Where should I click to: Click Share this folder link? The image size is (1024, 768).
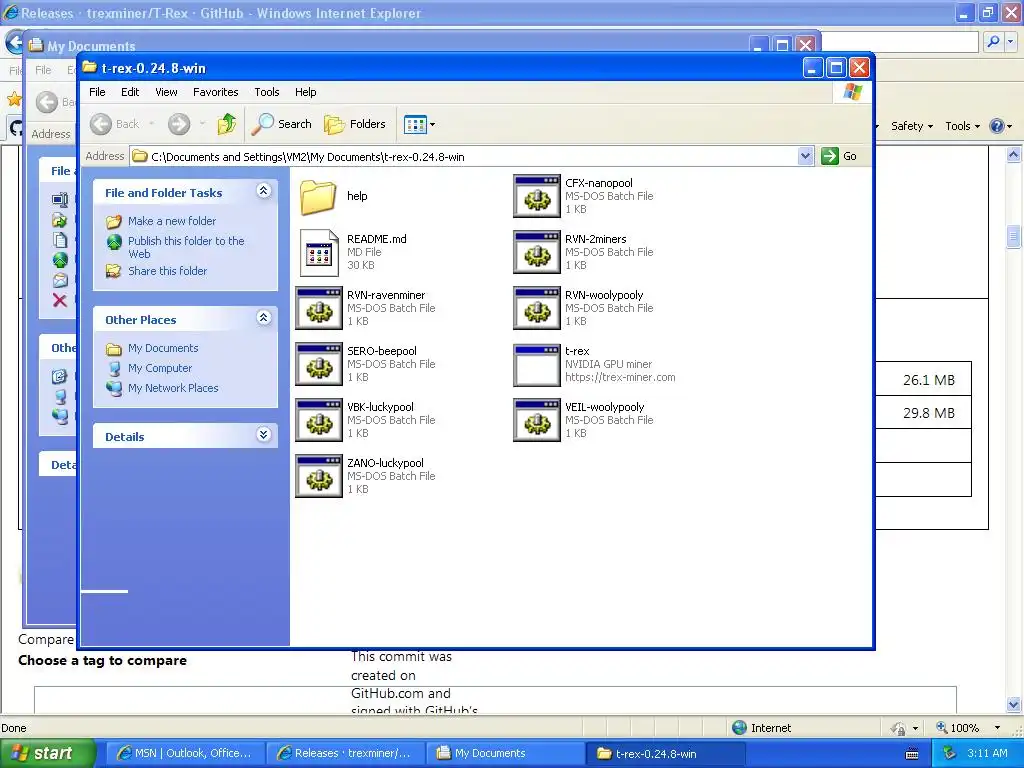[167, 271]
